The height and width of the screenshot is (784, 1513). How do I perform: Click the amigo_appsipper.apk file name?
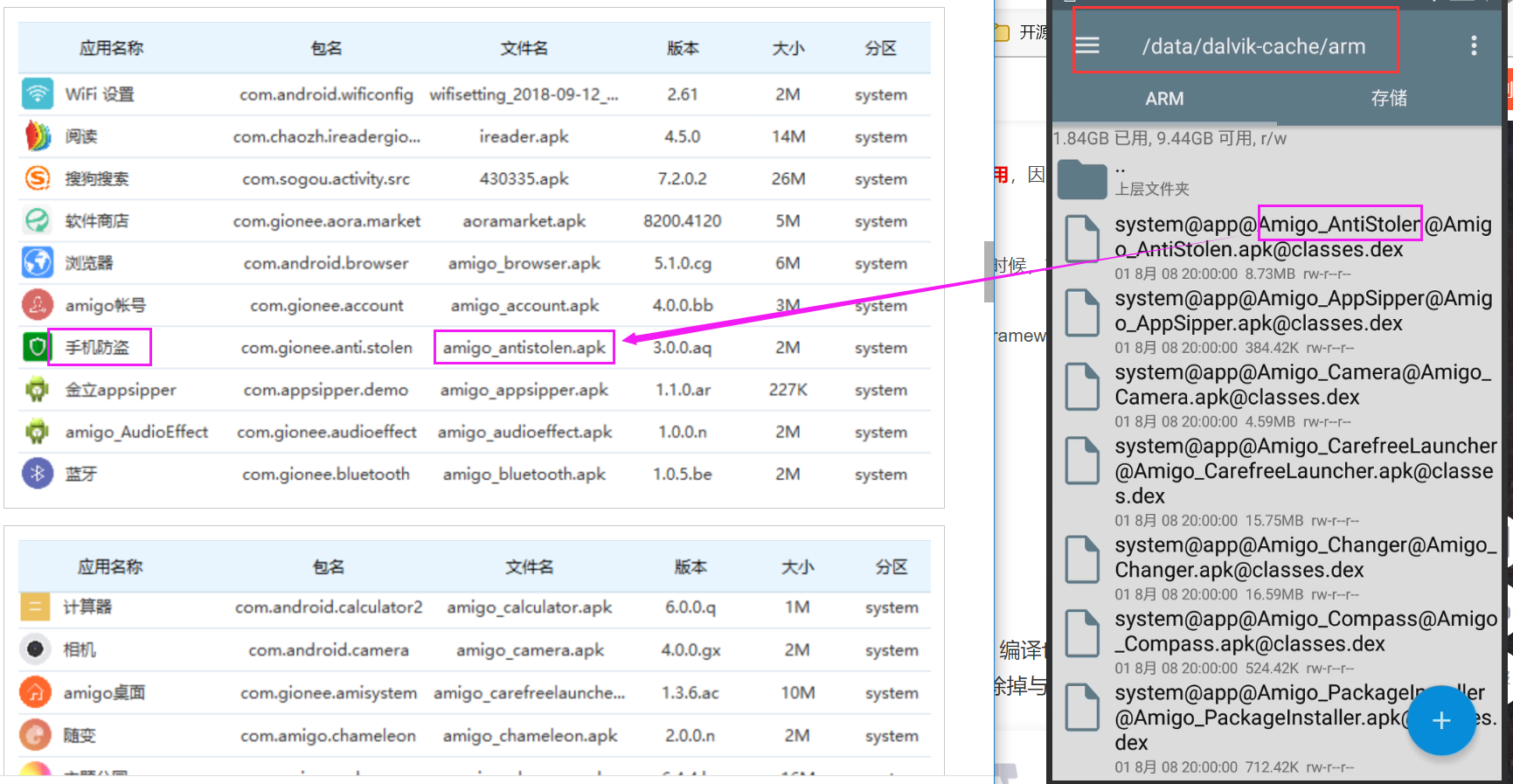click(x=524, y=389)
